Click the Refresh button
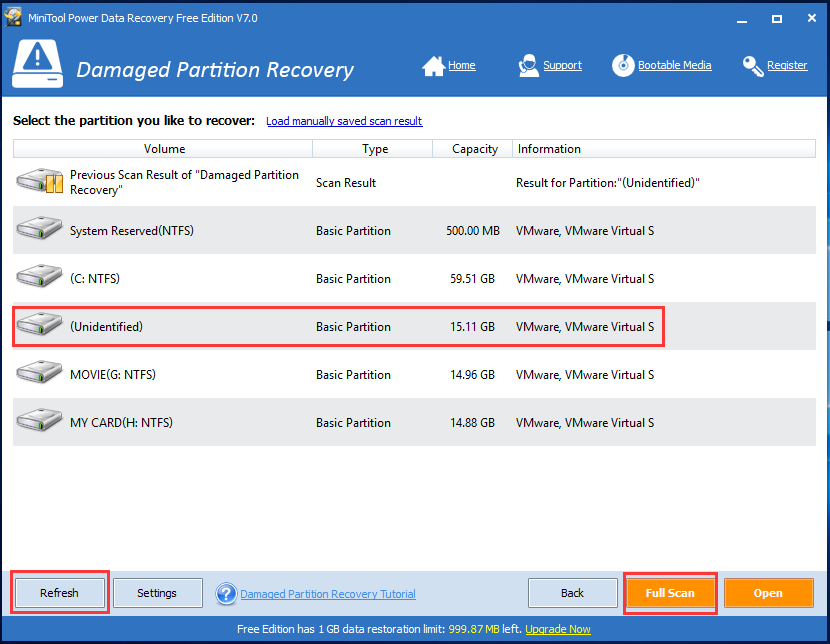The height and width of the screenshot is (644, 830). pos(59,593)
